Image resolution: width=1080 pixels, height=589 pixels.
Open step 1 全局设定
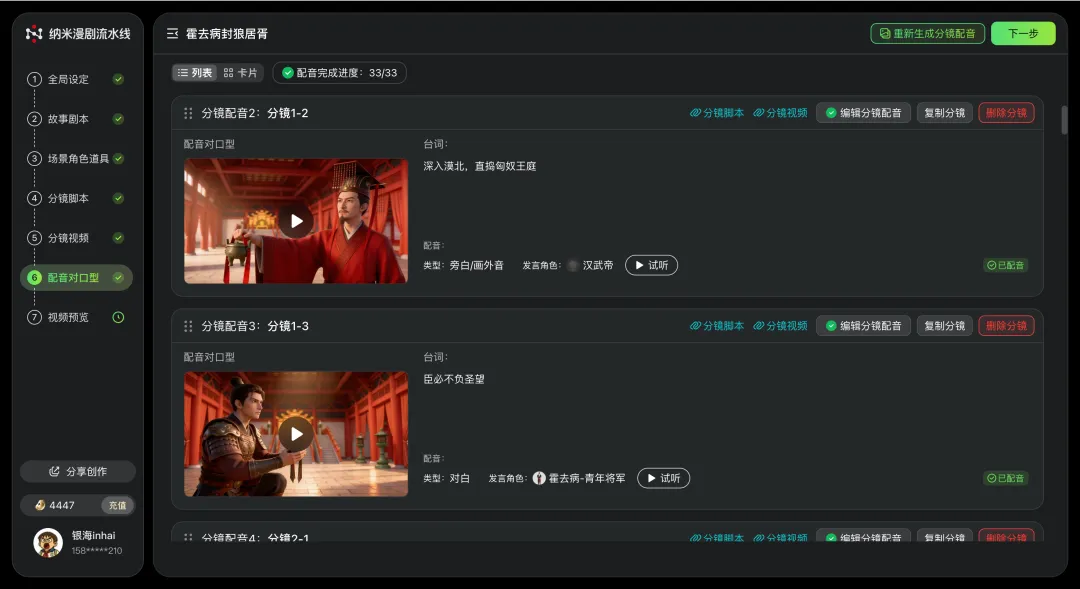coord(76,79)
